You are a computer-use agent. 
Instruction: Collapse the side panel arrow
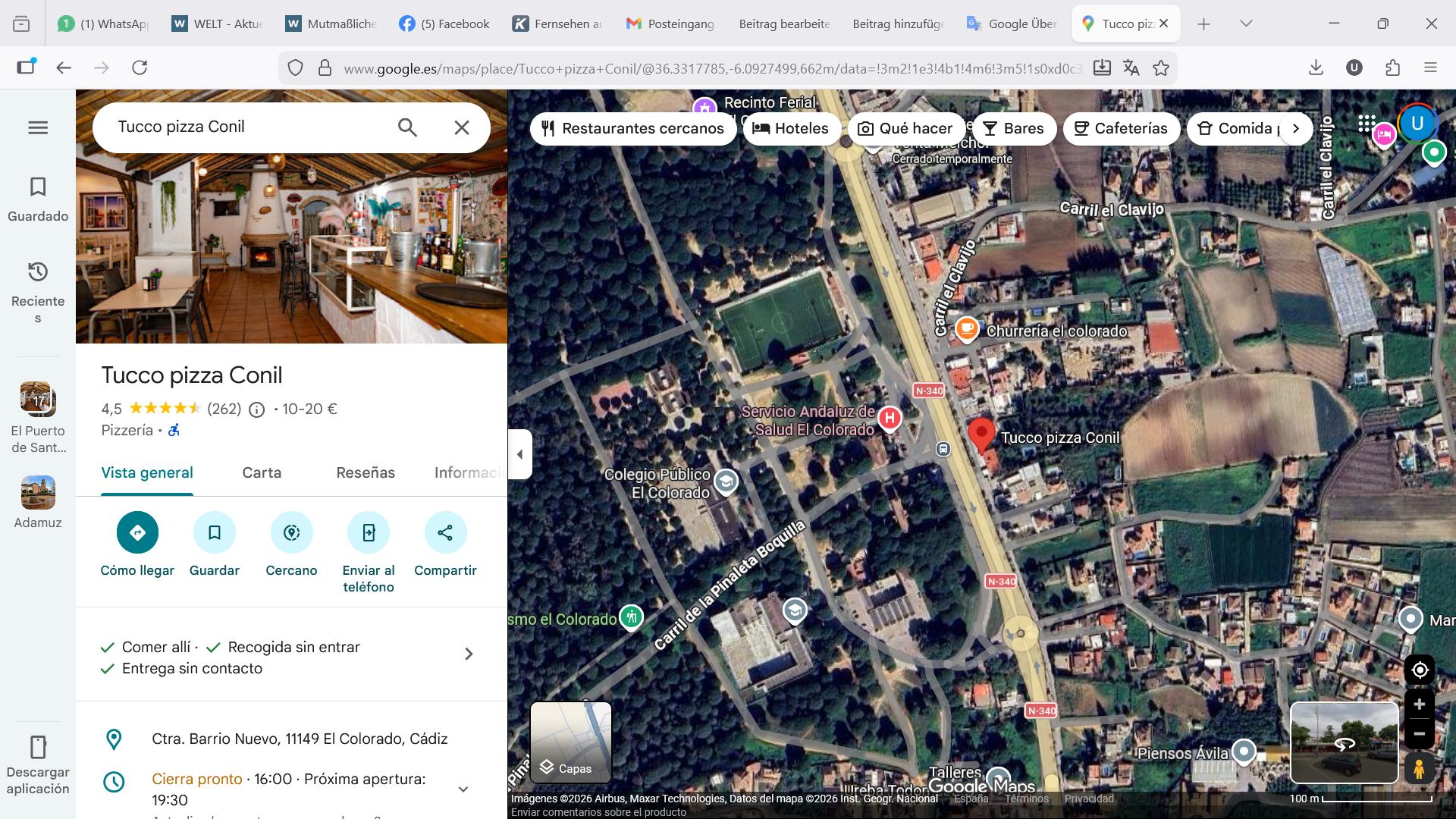pos(519,454)
